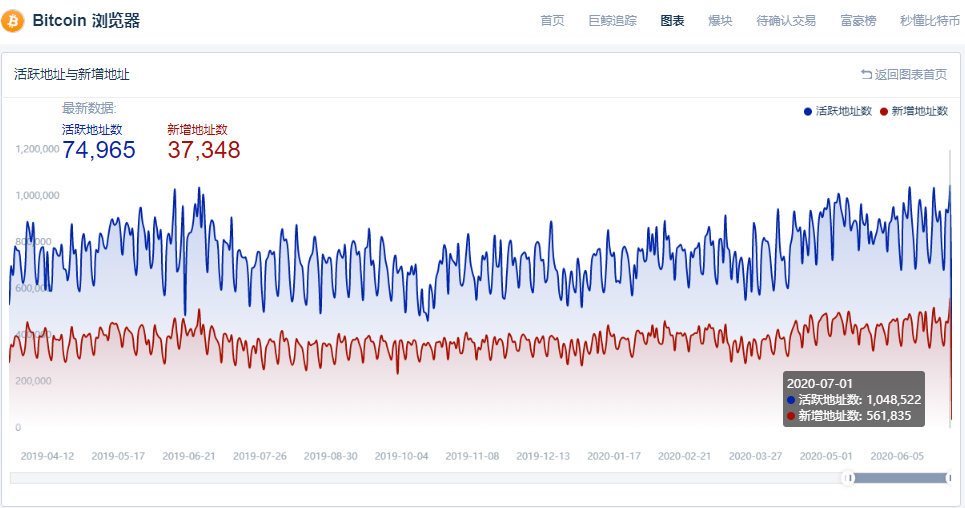The height and width of the screenshot is (508, 965).
Task: Open the 爆块 nav item
Action: click(720, 21)
